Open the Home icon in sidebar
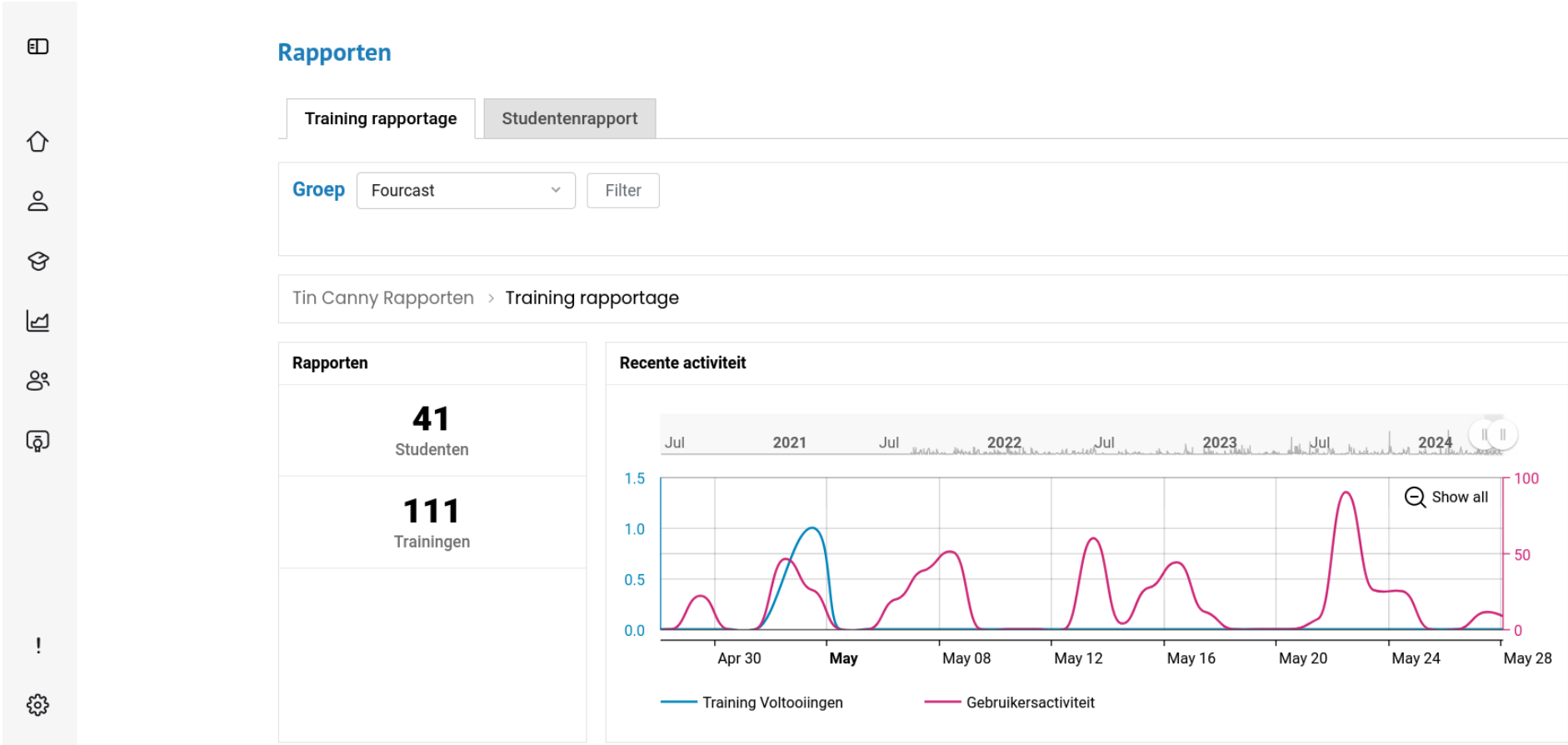This screenshot has width=1568, height=745. point(37,142)
